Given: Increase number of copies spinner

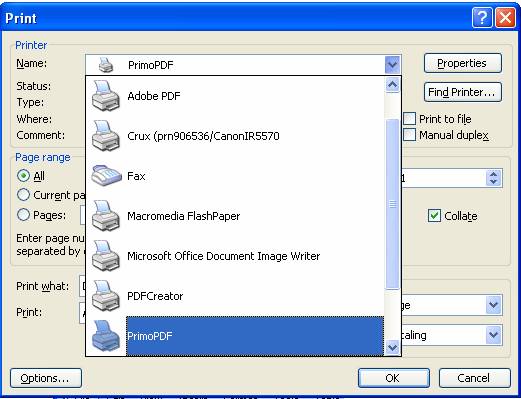Looking at the screenshot, I should 493,174.
